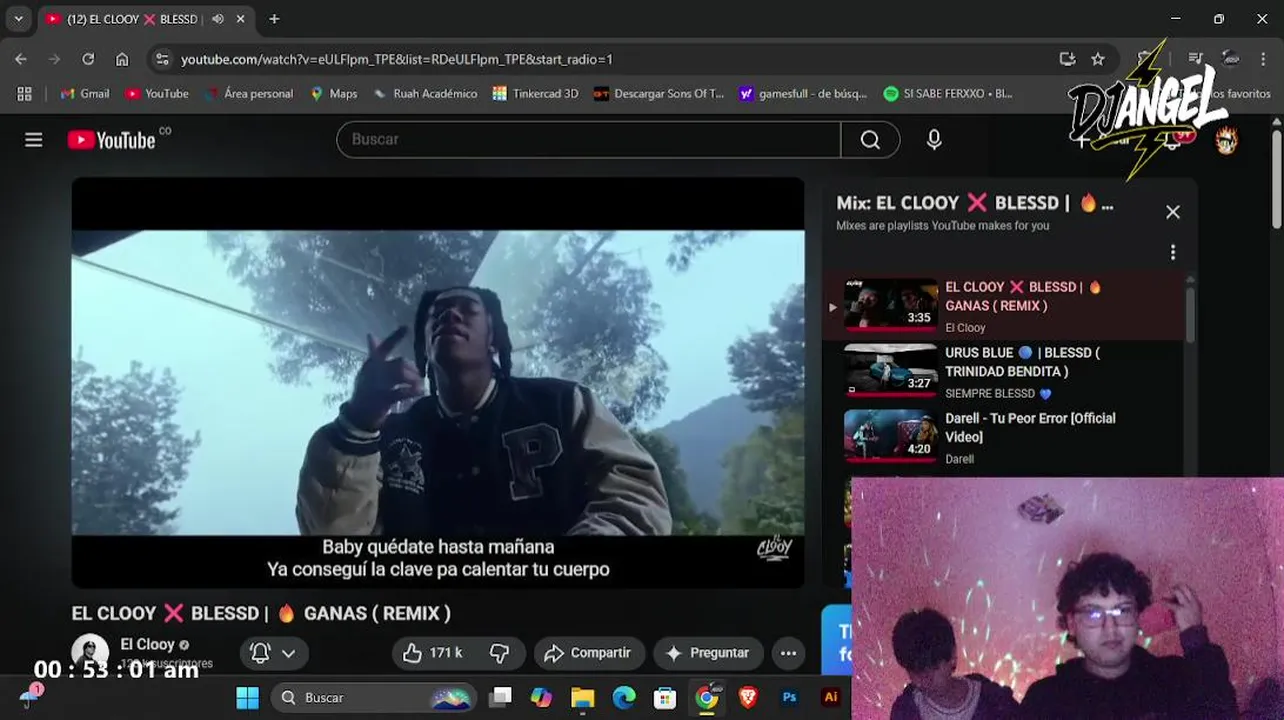This screenshot has width=1284, height=720.
Task: Open the Gmail bookmark
Action: click(x=85, y=93)
